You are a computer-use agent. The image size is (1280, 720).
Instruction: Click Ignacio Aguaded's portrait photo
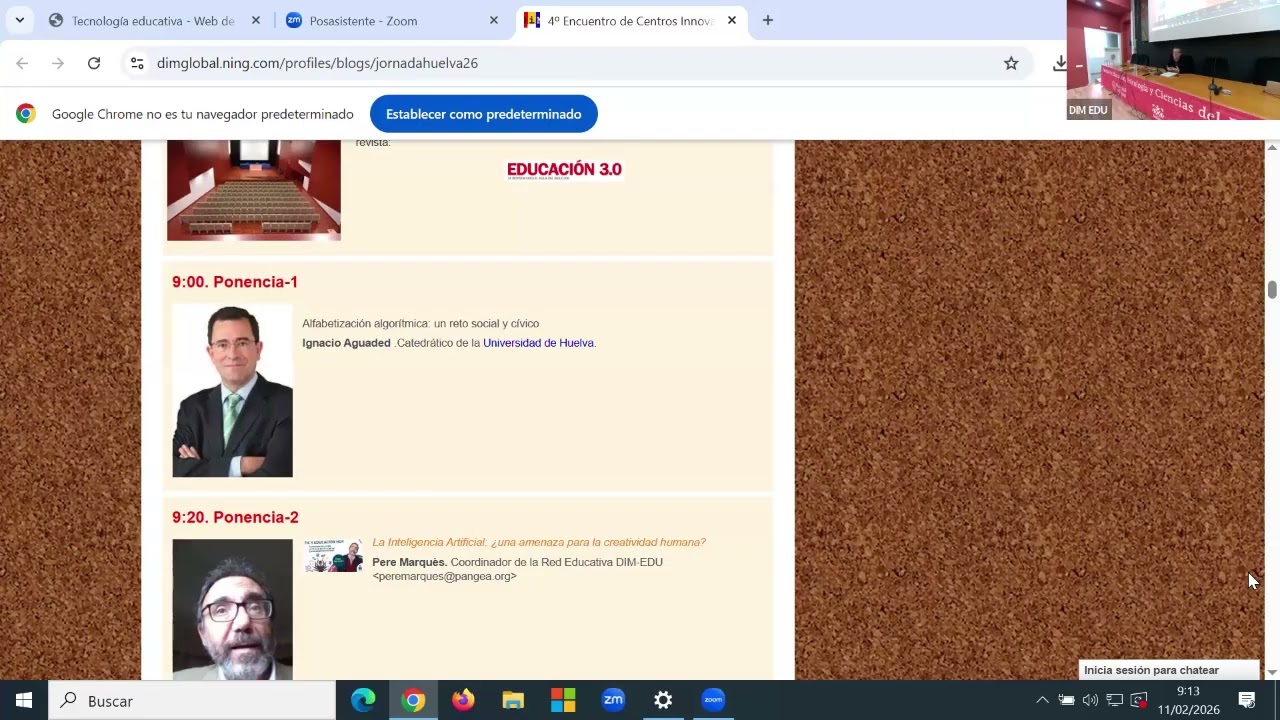click(x=232, y=390)
